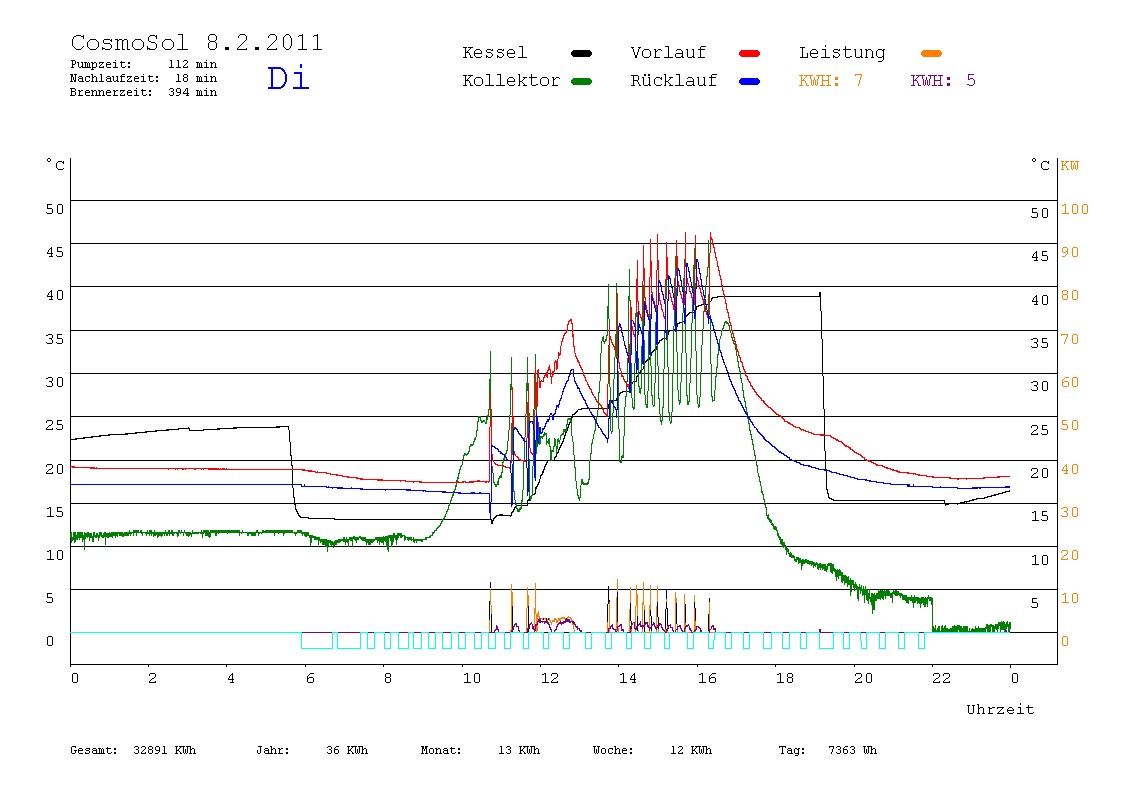Click the 'Uhrzeit' axis label
The image size is (1148, 812).
coord(1000,709)
